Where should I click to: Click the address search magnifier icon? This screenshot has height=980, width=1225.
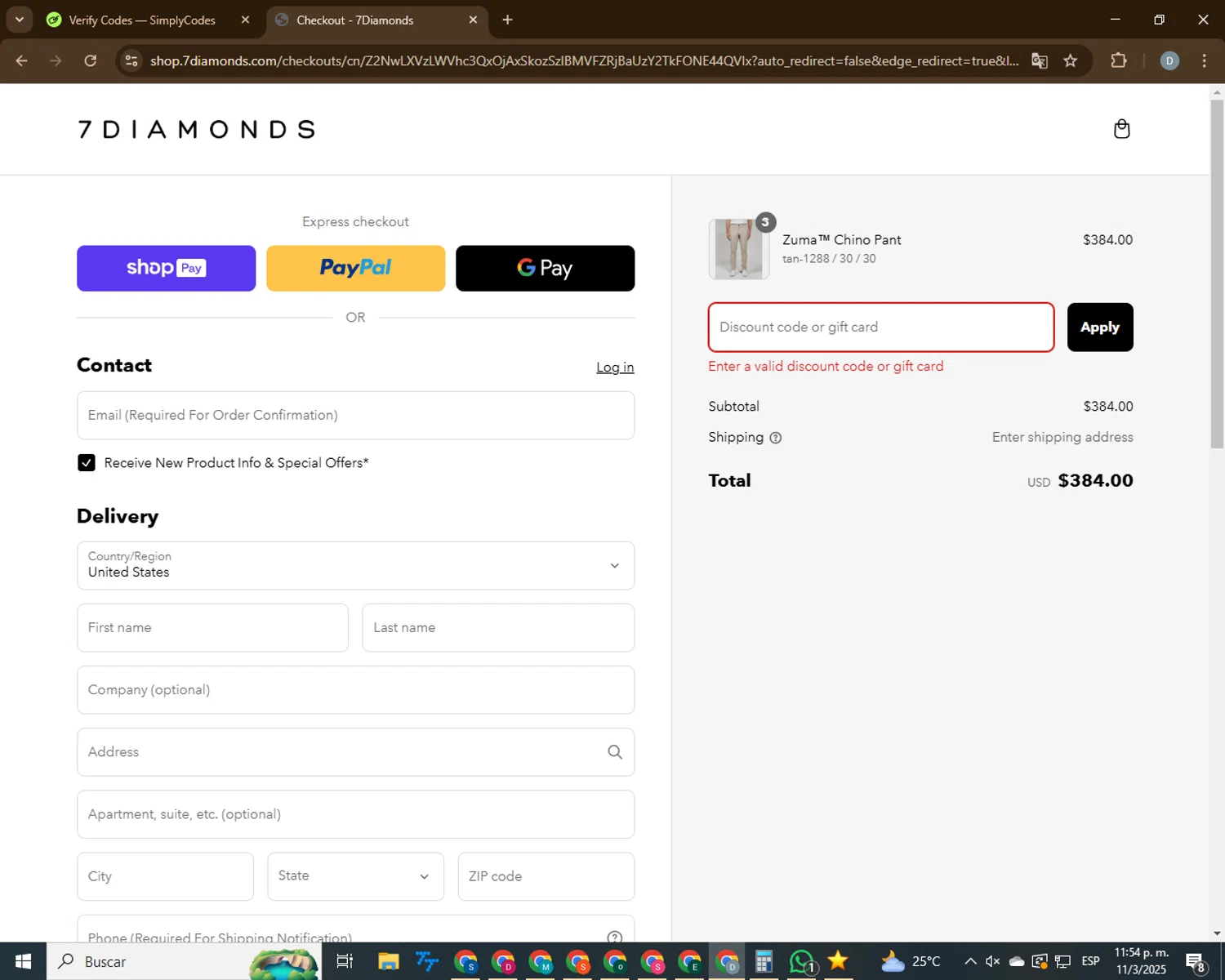[x=615, y=752]
